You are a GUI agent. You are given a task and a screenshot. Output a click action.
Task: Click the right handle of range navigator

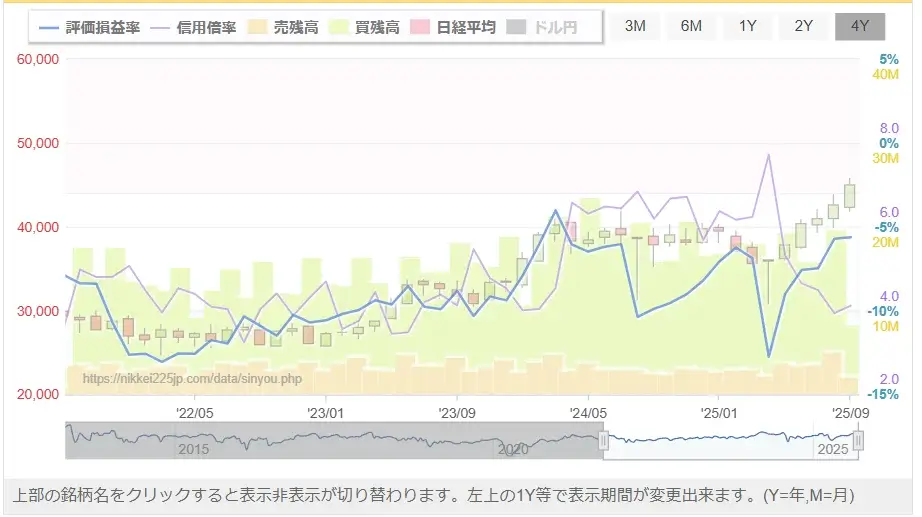coord(858,441)
